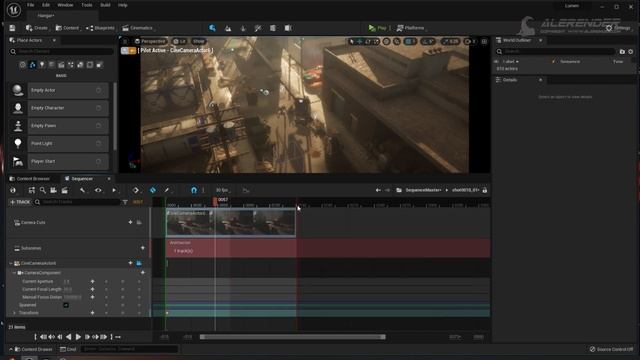
Task: Click the Save icon in the main toolbar
Action: tap(12, 28)
